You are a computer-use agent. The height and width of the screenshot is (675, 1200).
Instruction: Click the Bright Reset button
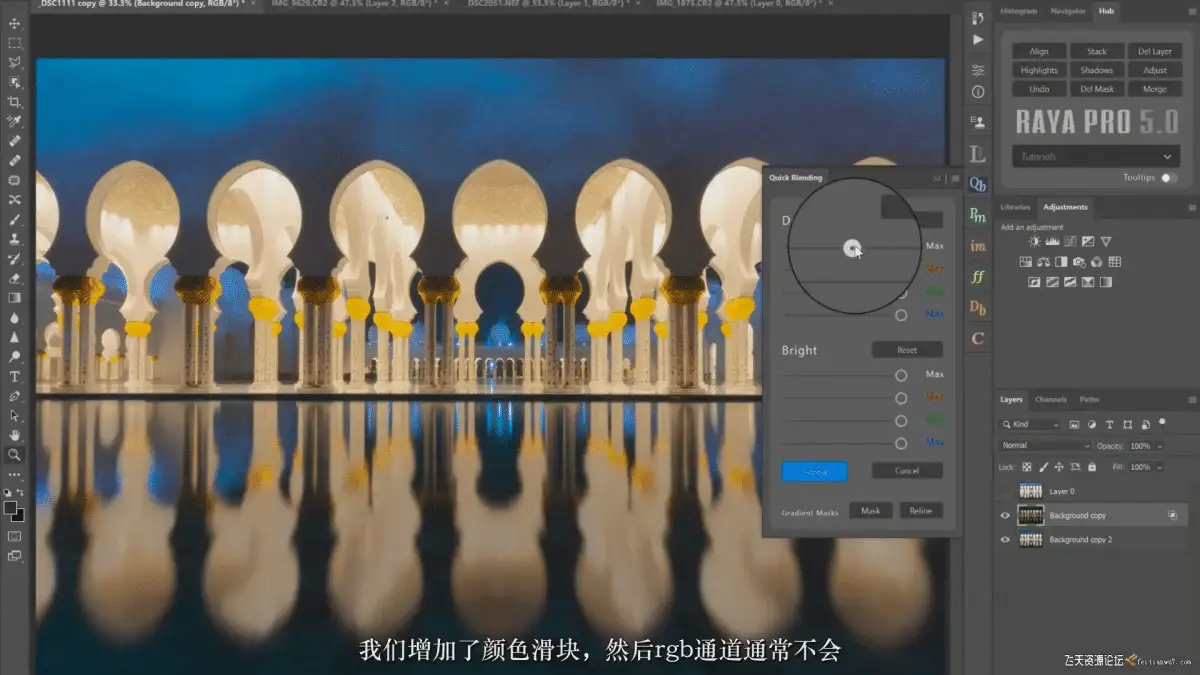pyautogui.click(x=907, y=351)
